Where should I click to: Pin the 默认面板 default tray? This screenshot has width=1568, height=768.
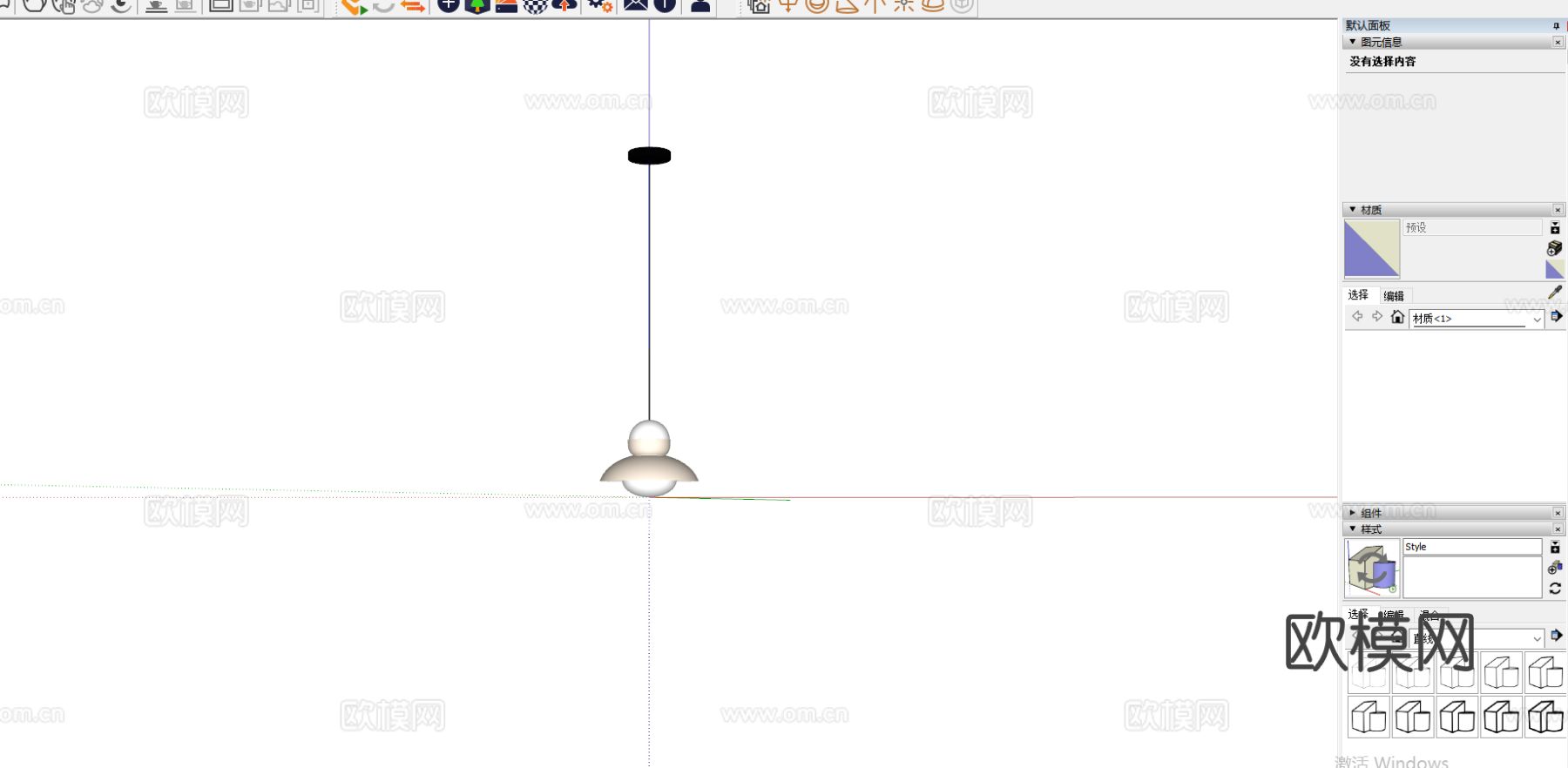(1556, 26)
